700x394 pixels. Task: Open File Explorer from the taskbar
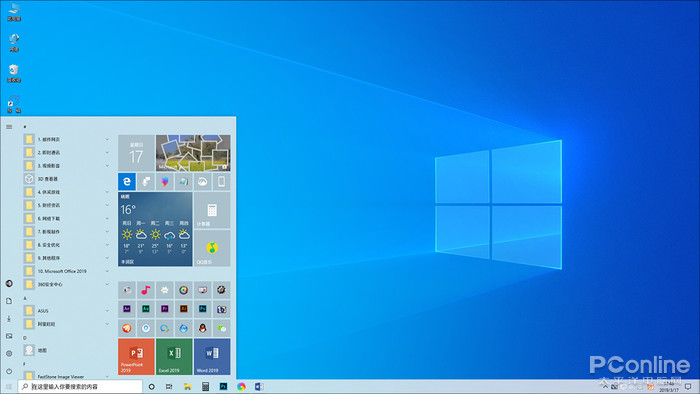coord(188,386)
